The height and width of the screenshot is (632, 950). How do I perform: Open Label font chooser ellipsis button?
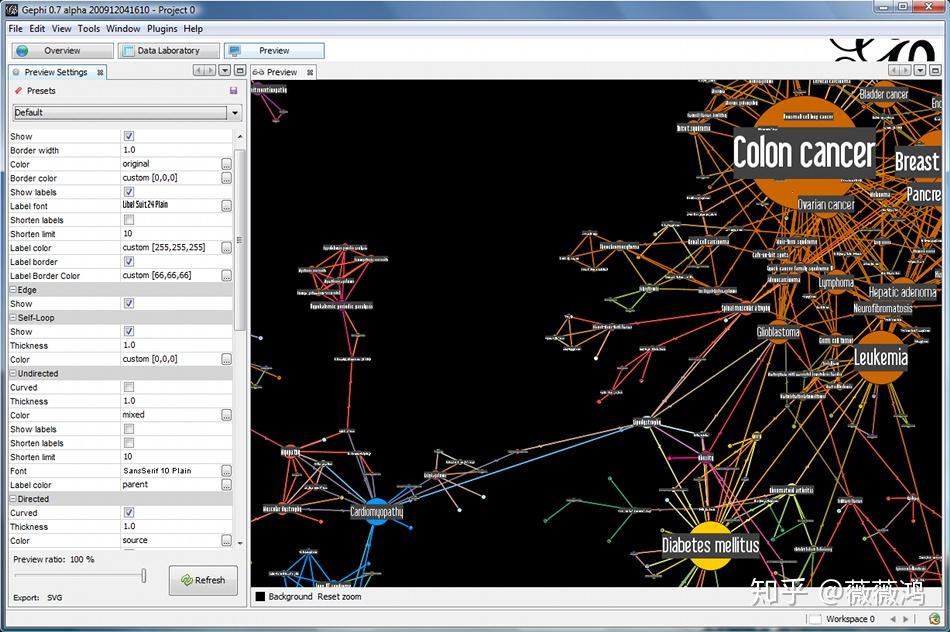pos(226,206)
